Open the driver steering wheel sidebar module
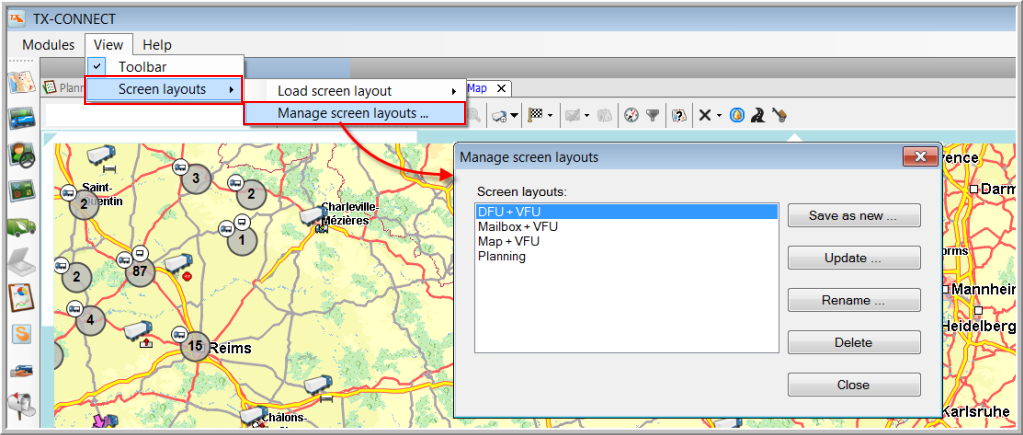 pos(21,155)
